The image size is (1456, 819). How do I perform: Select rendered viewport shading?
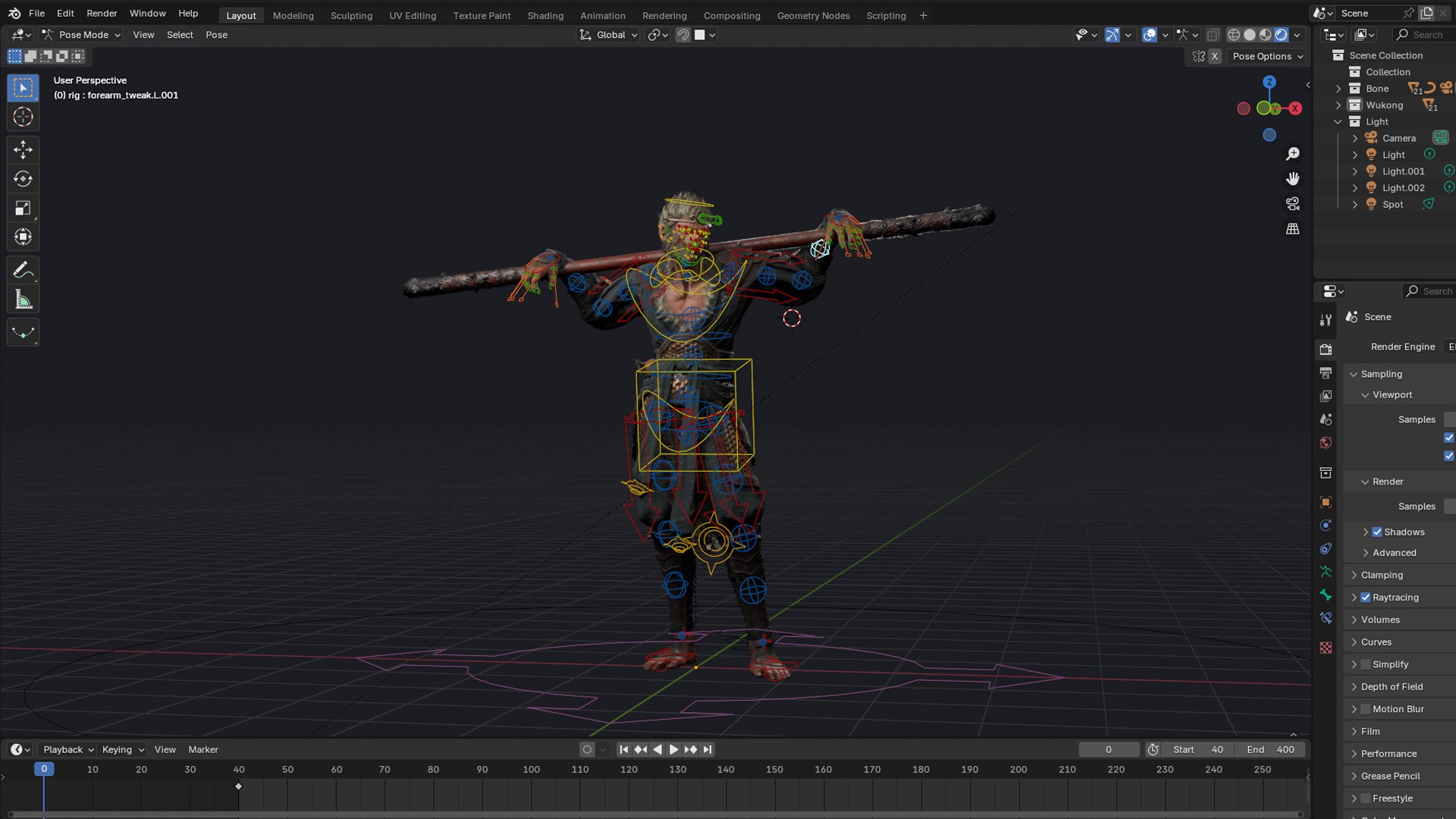(x=1282, y=35)
